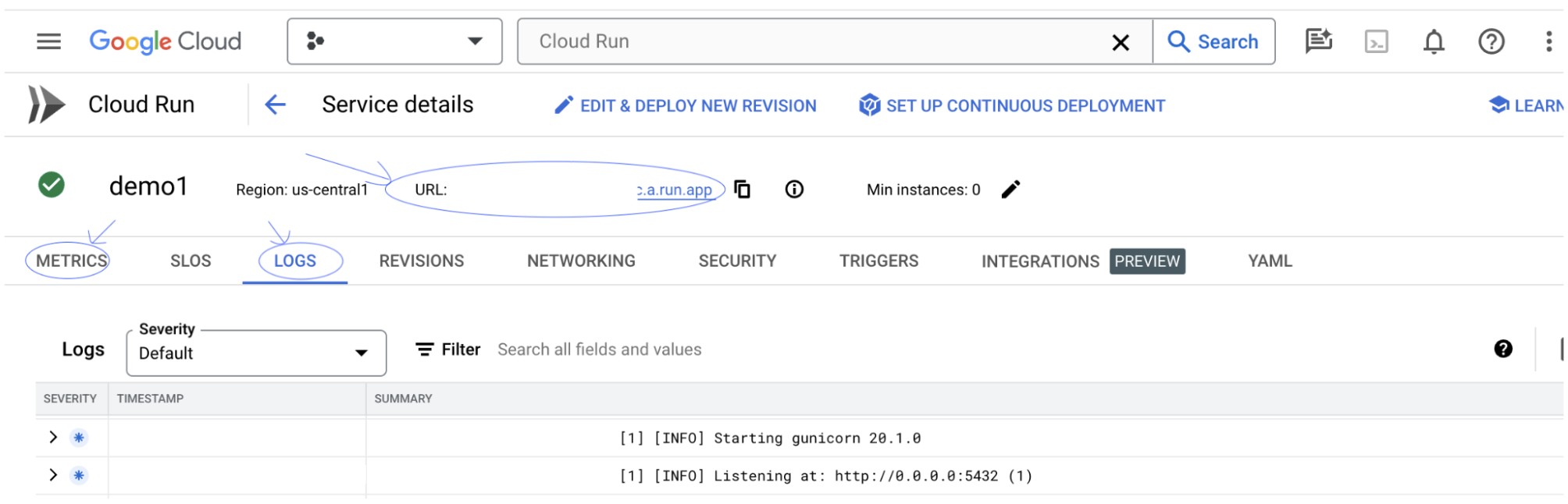Open the run.app service URL link

[675, 190]
